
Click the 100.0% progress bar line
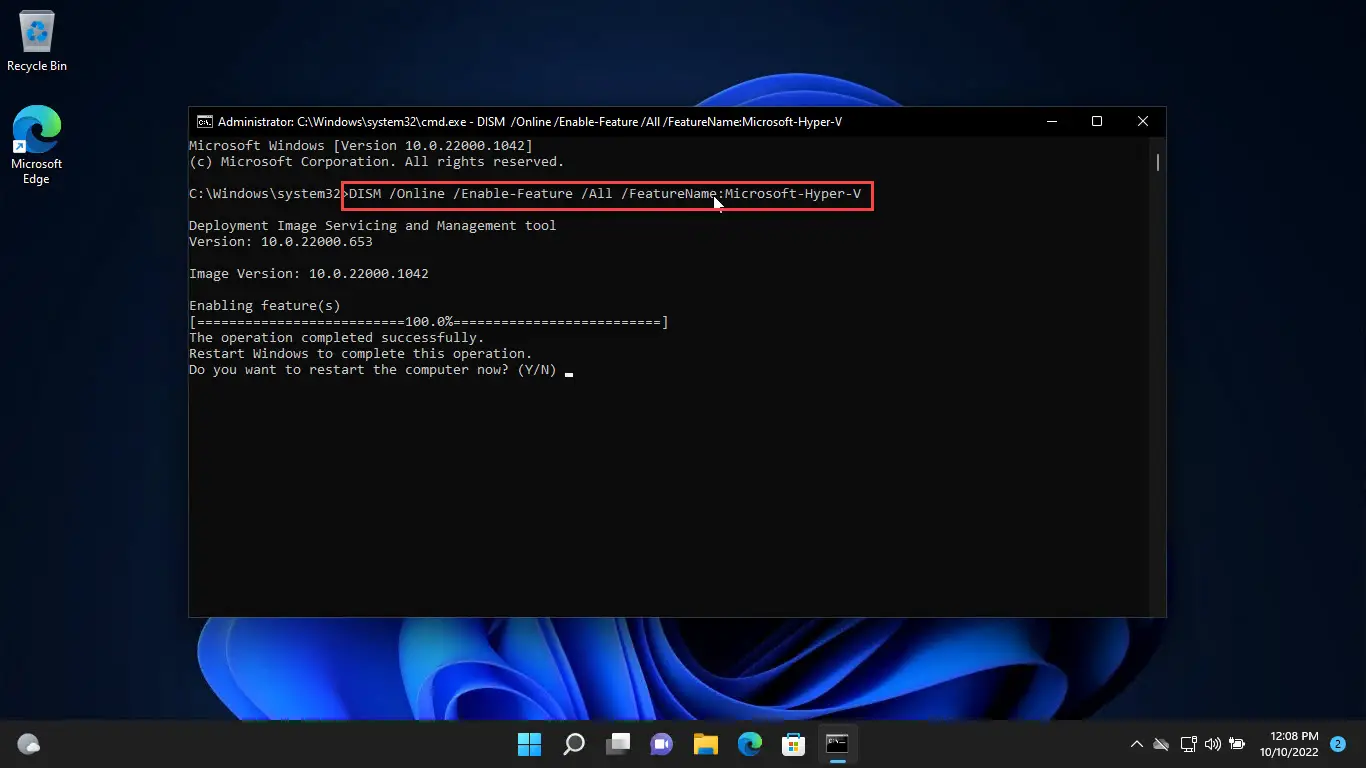point(429,322)
